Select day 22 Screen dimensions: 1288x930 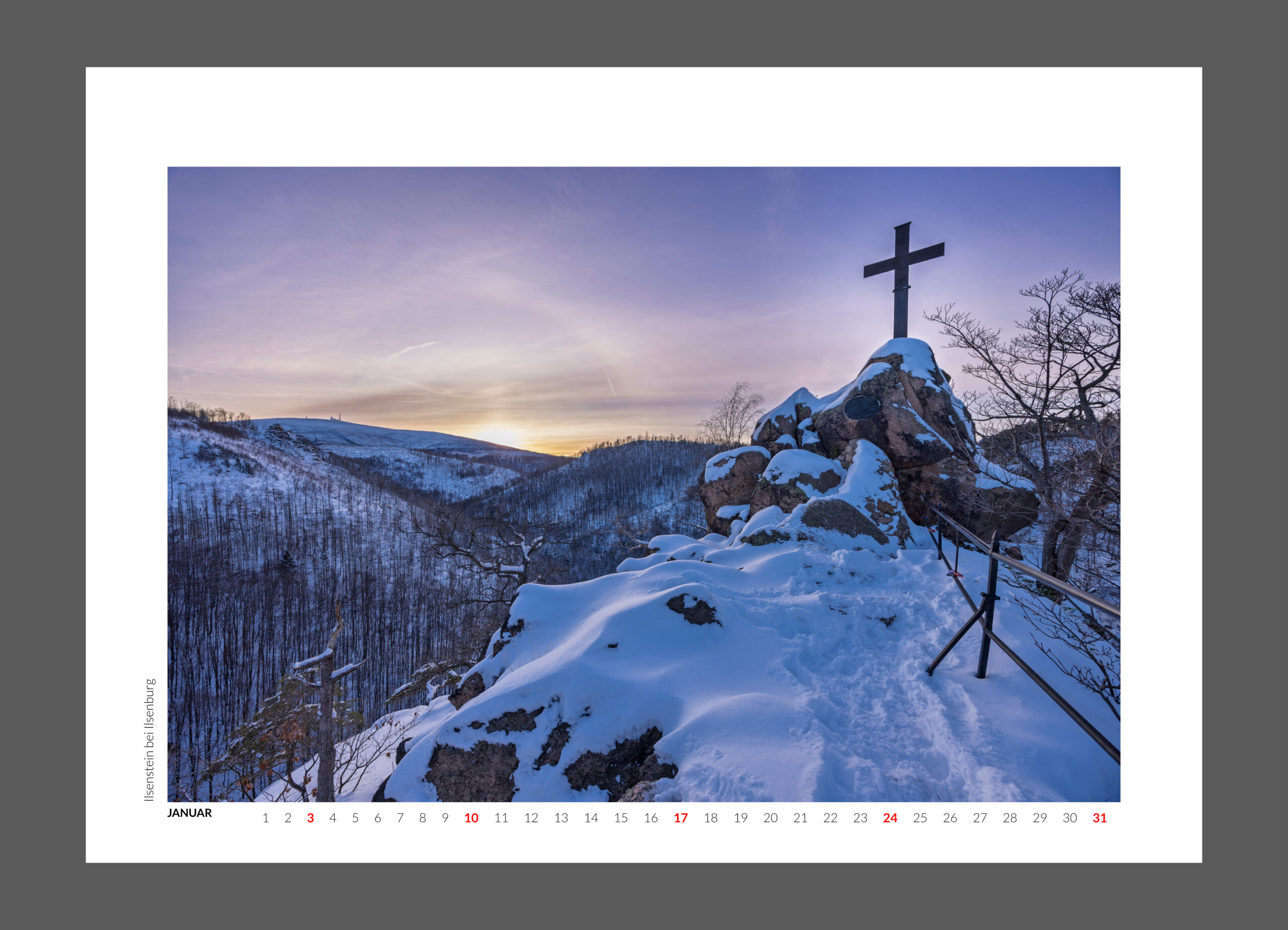[830, 817]
